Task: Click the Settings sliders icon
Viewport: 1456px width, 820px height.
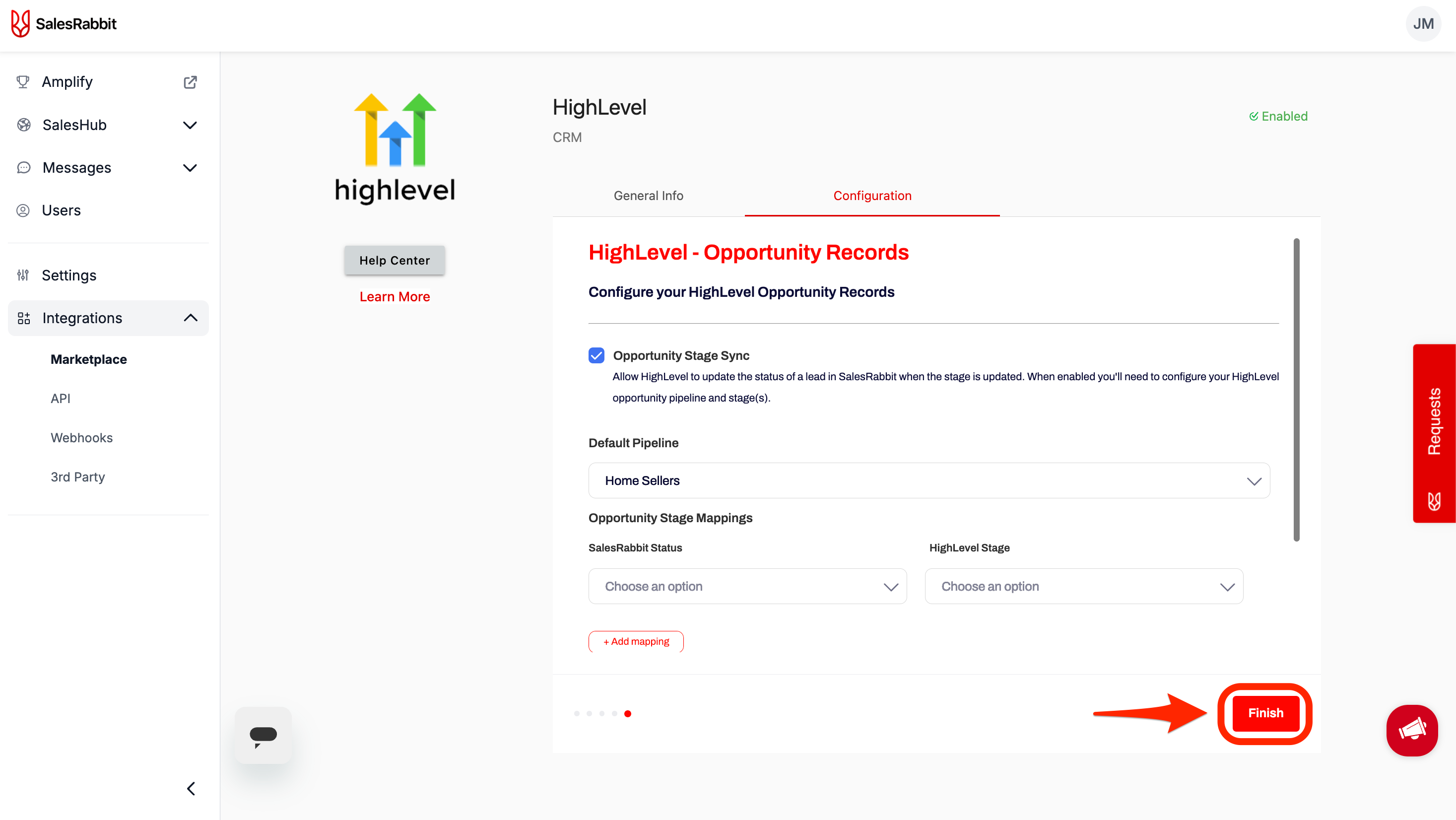Action: point(23,275)
